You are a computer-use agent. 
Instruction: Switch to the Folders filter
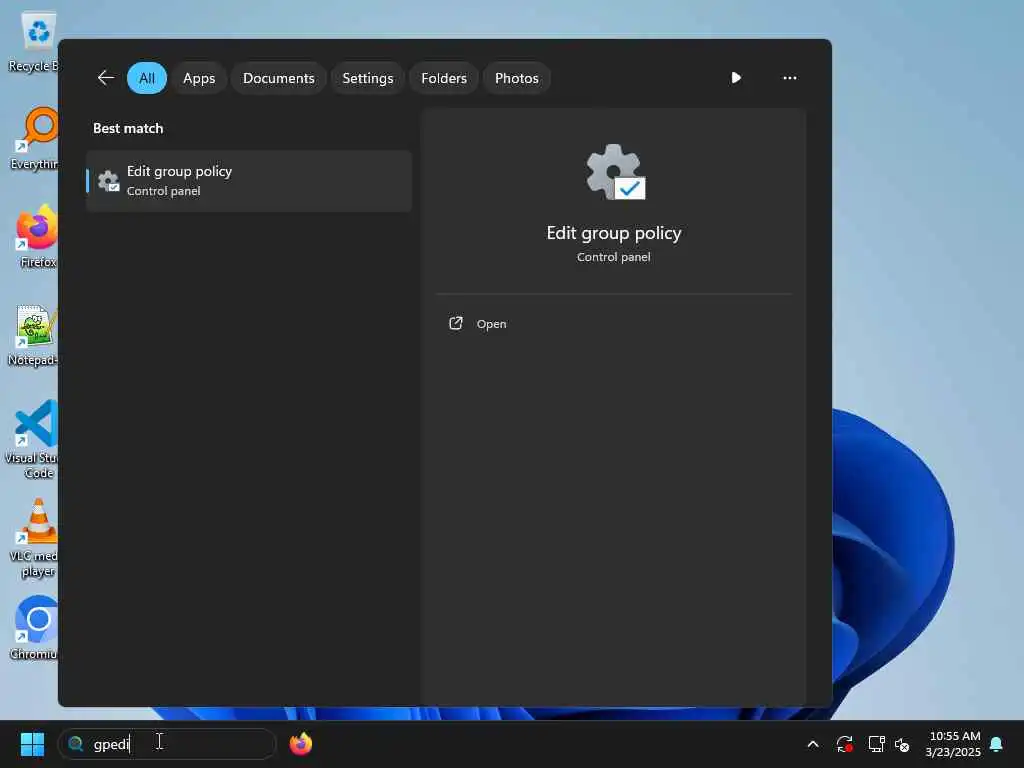pyautogui.click(x=444, y=78)
